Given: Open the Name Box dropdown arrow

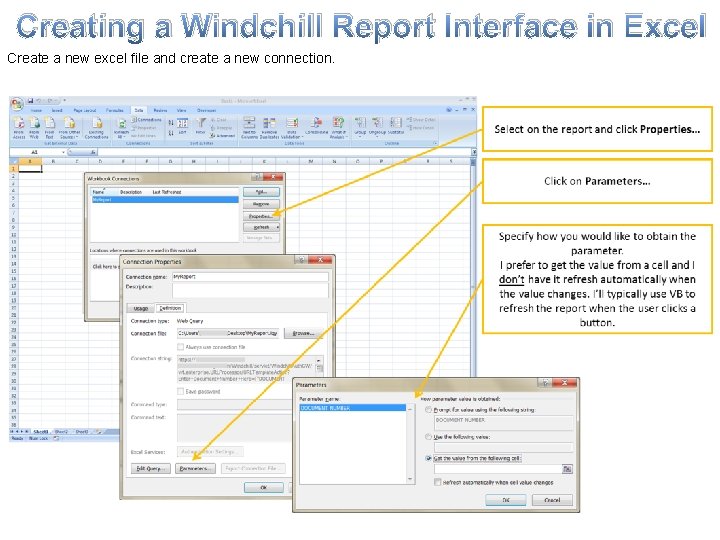Looking at the screenshot, I should pyautogui.click(x=63, y=152).
